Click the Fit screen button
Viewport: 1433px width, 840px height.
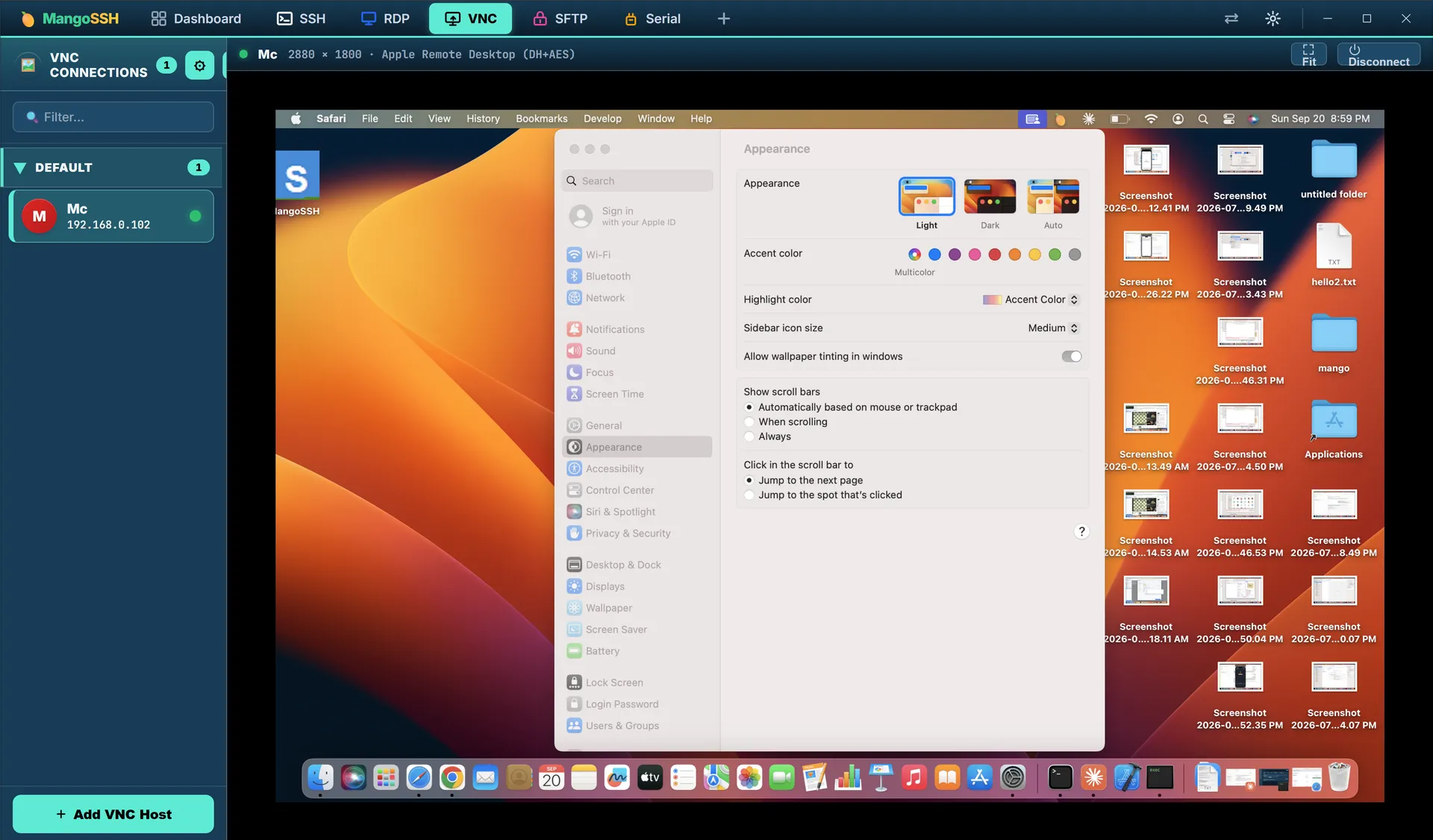click(x=1309, y=54)
